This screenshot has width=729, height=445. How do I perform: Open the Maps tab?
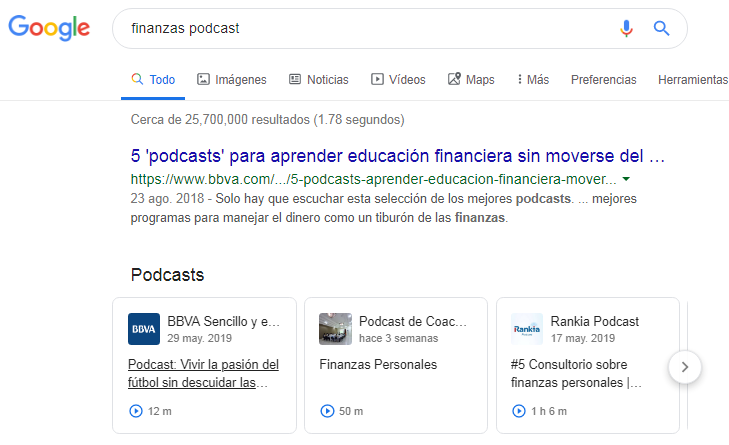pos(471,80)
